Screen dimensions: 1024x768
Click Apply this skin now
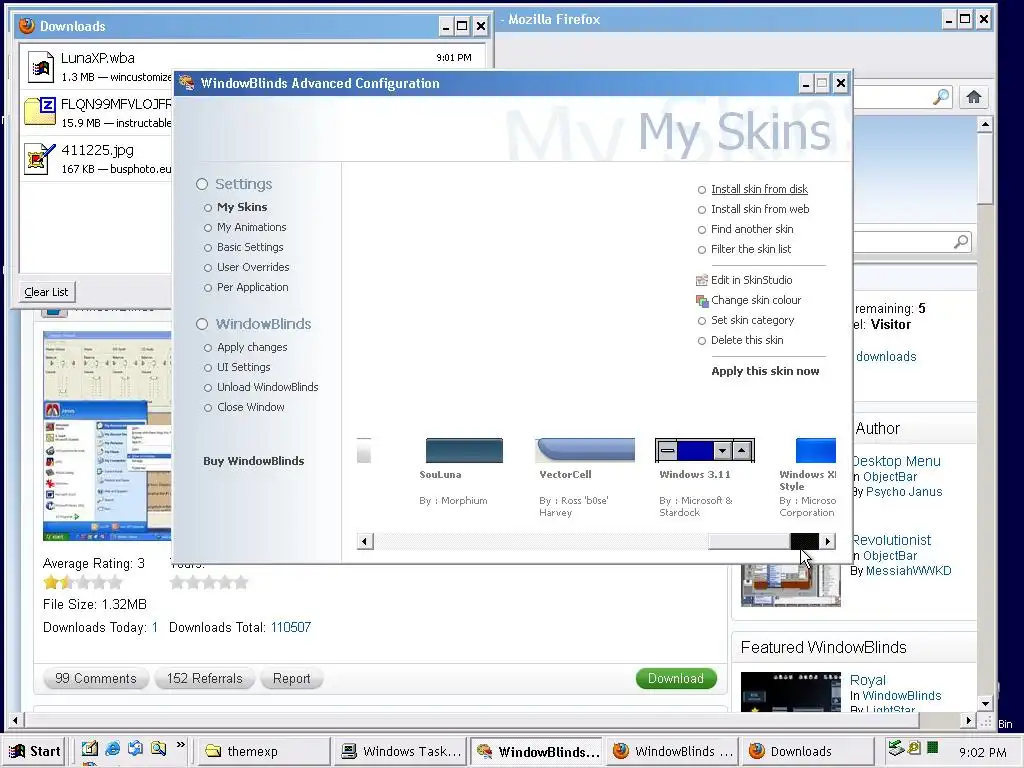pos(765,371)
